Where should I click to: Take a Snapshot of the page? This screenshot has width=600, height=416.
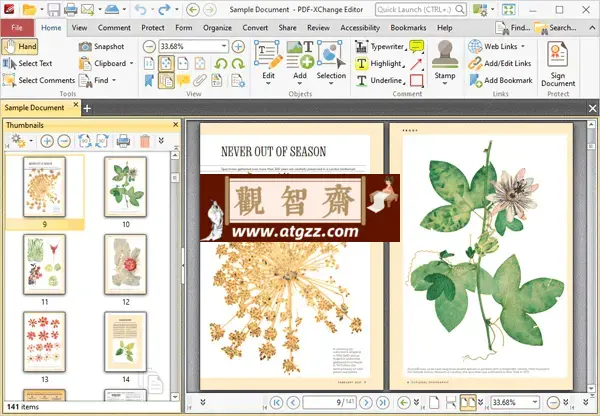[101, 47]
